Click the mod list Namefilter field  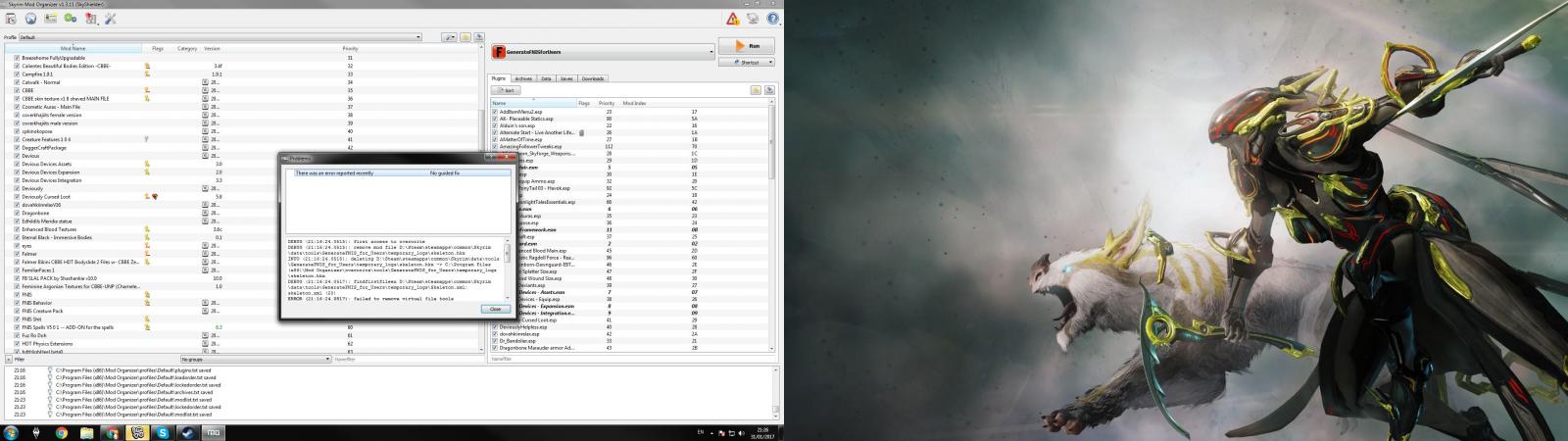click(x=408, y=359)
